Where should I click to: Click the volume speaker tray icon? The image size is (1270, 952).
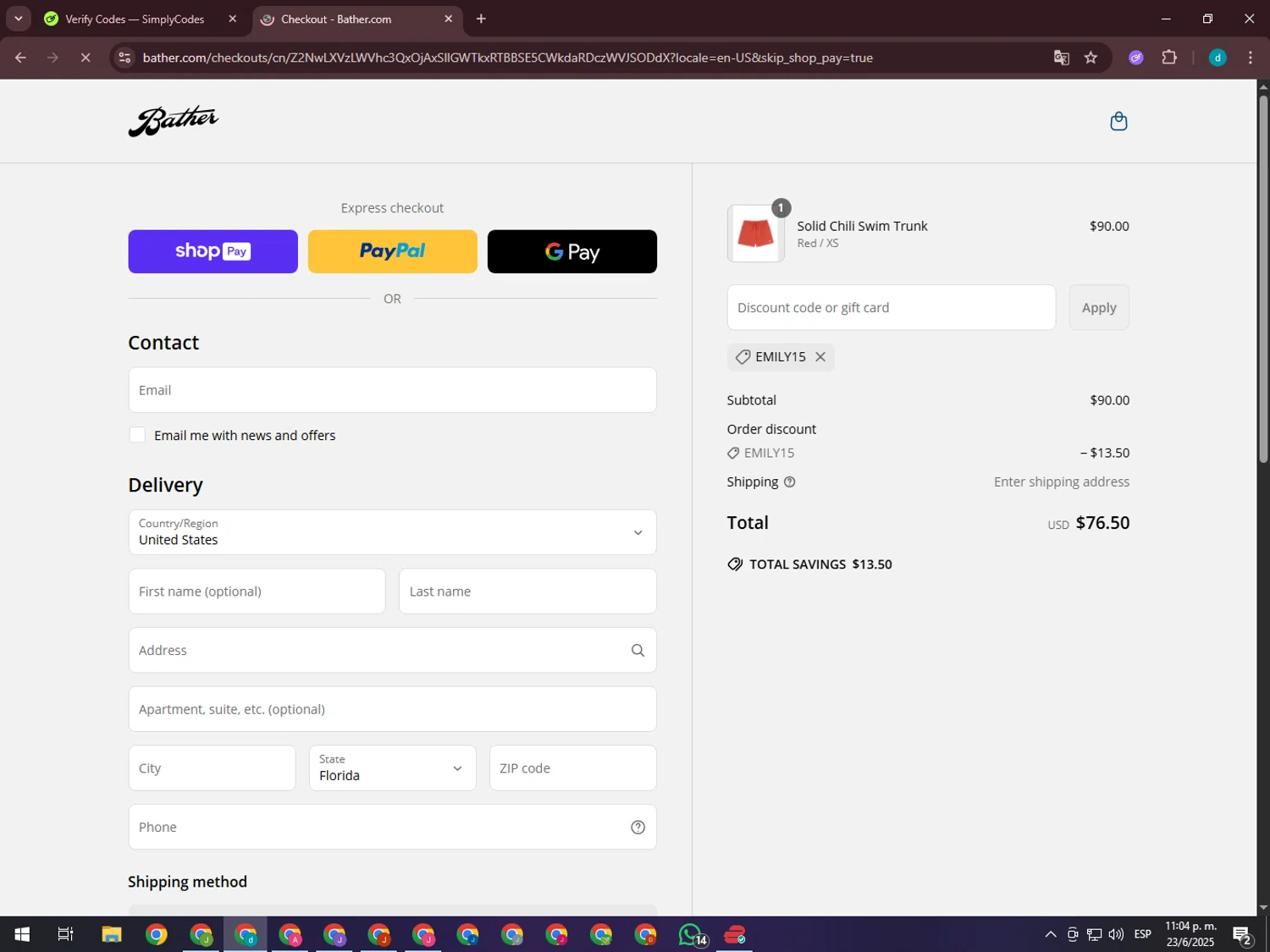[1116, 934]
